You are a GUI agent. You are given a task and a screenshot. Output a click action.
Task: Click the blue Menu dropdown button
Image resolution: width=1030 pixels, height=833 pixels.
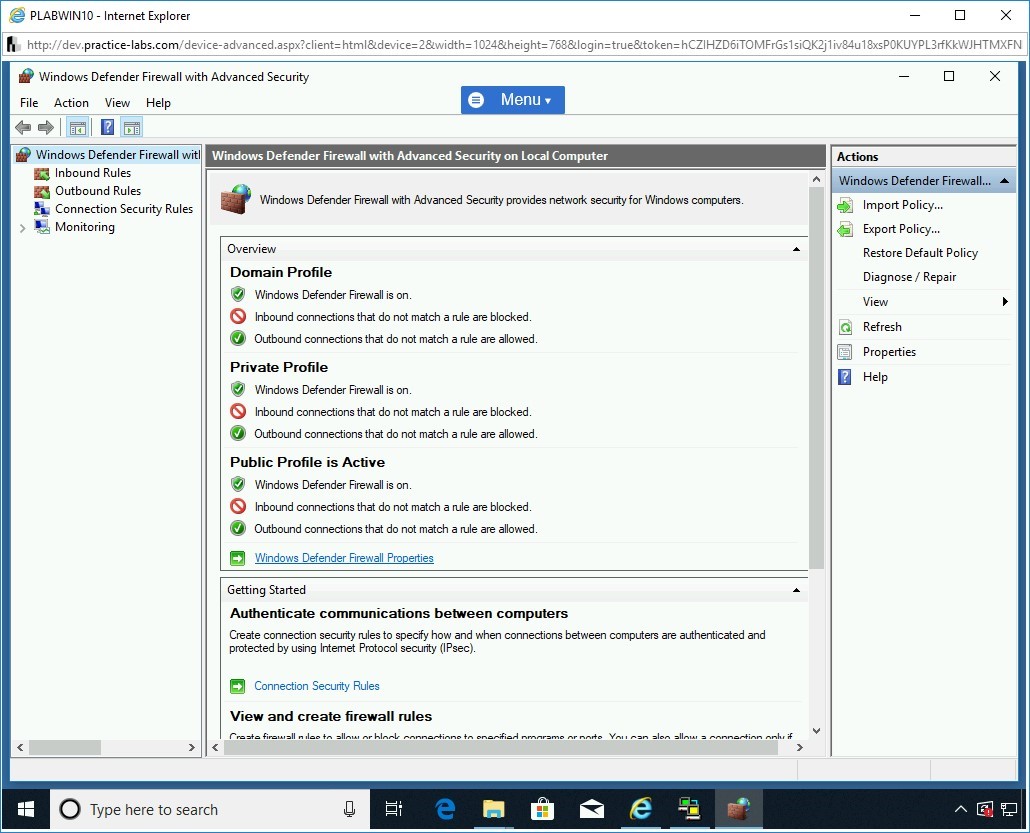click(512, 100)
